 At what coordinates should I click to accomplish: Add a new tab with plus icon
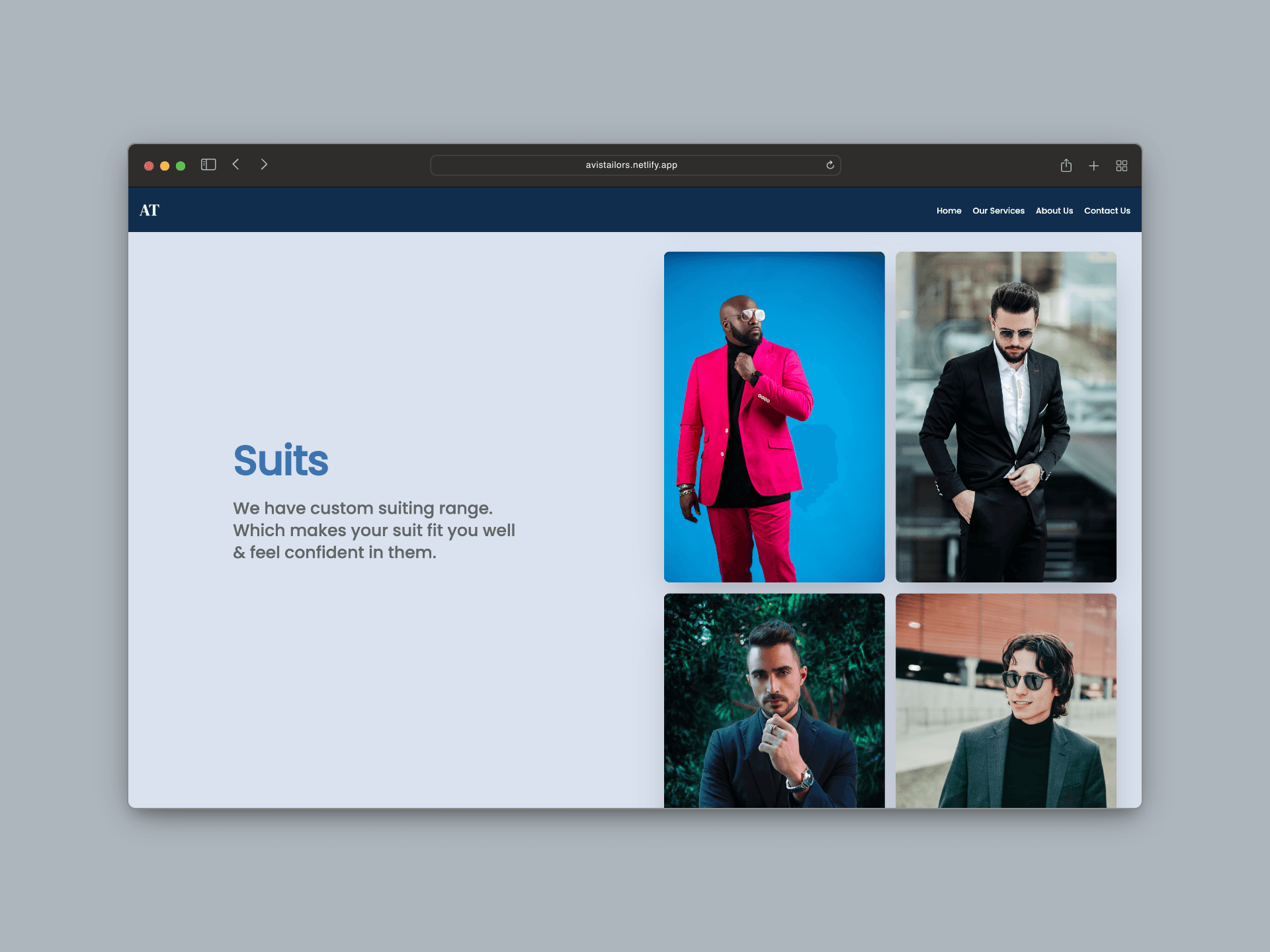coord(1093,166)
